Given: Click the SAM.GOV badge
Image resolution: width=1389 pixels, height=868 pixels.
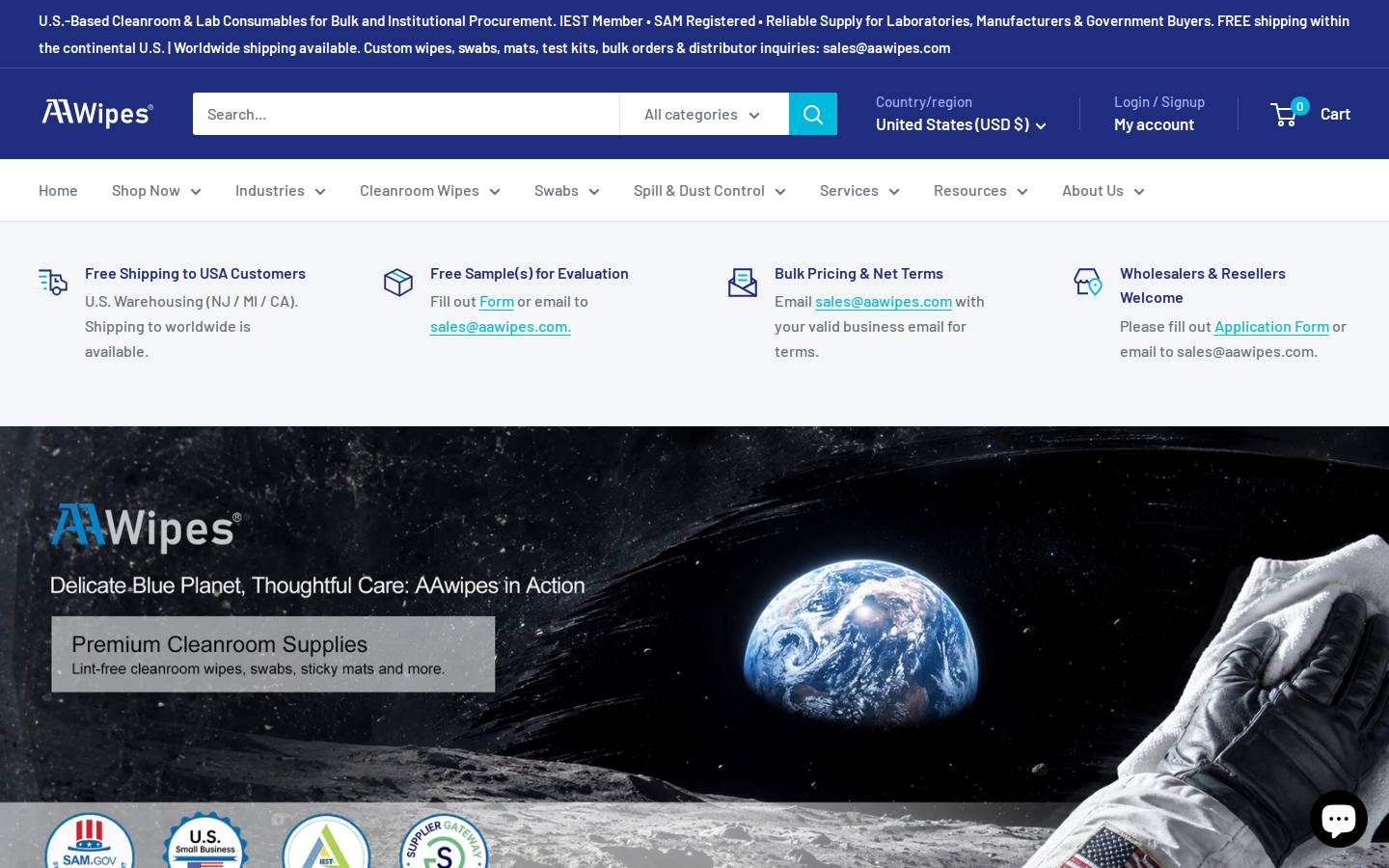Looking at the screenshot, I should (90, 841).
